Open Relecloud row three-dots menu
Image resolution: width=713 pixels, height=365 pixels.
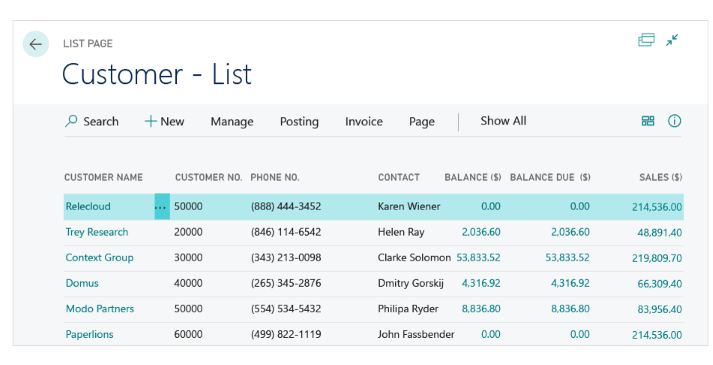click(162, 206)
